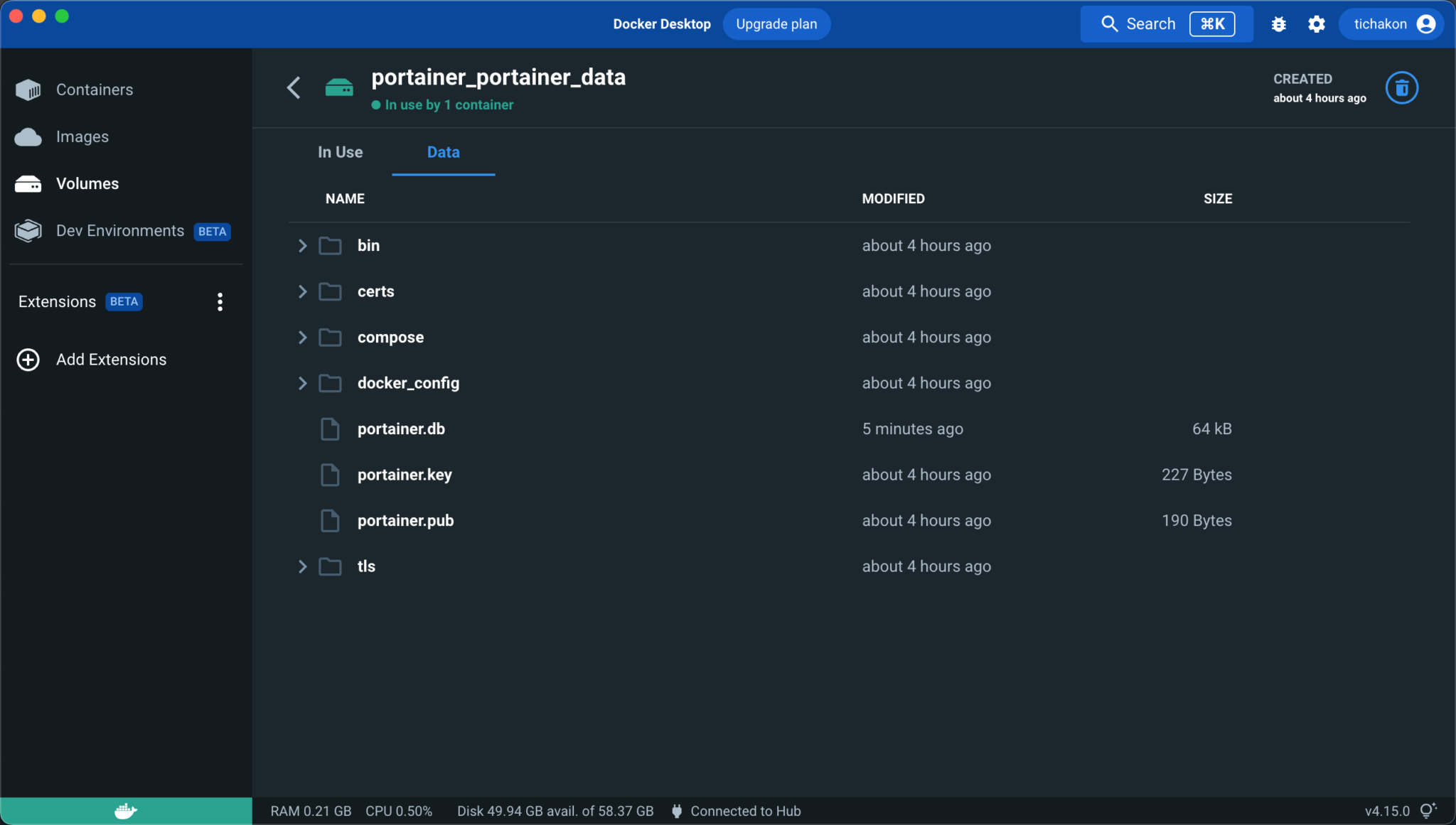The width and height of the screenshot is (1456, 825).
Task: Open the Extensions overflow menu
Action: (x=220, y=301)
